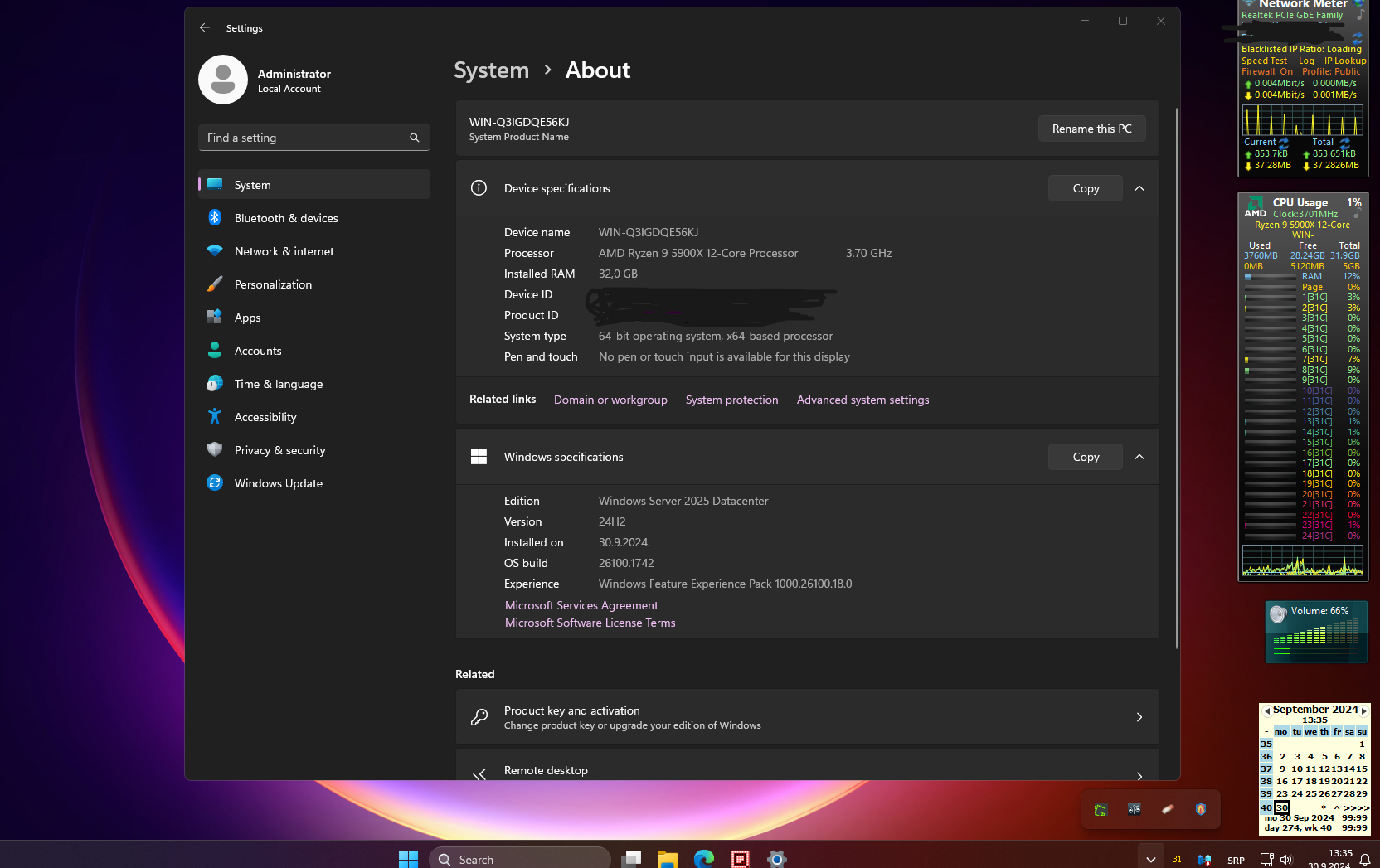1380x868 pixels.
Task: Click the eraser icon in tray overflow
Action: 1168,809
